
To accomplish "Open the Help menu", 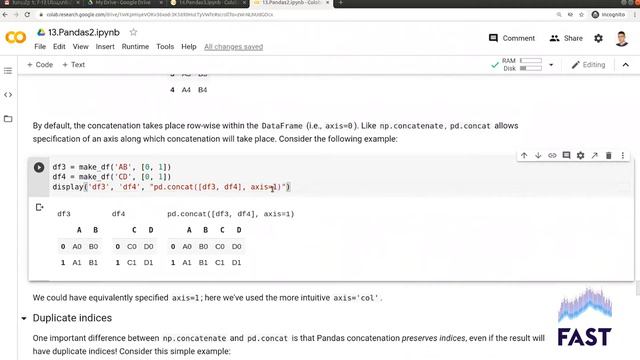I will click(x=189, y=47).
